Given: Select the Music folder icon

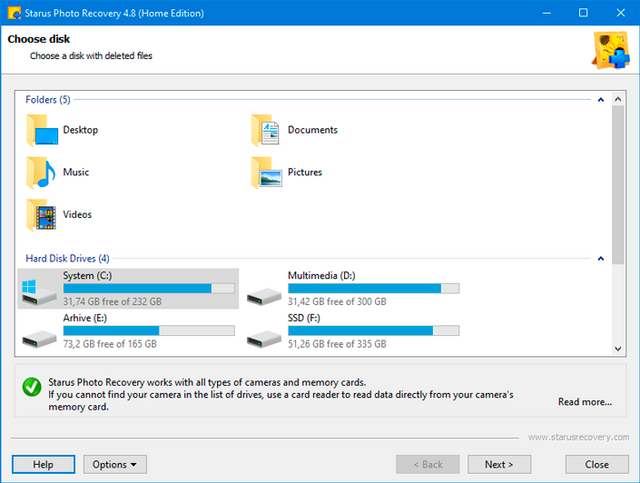Looking at the screenshot, I should click(41, 173).
